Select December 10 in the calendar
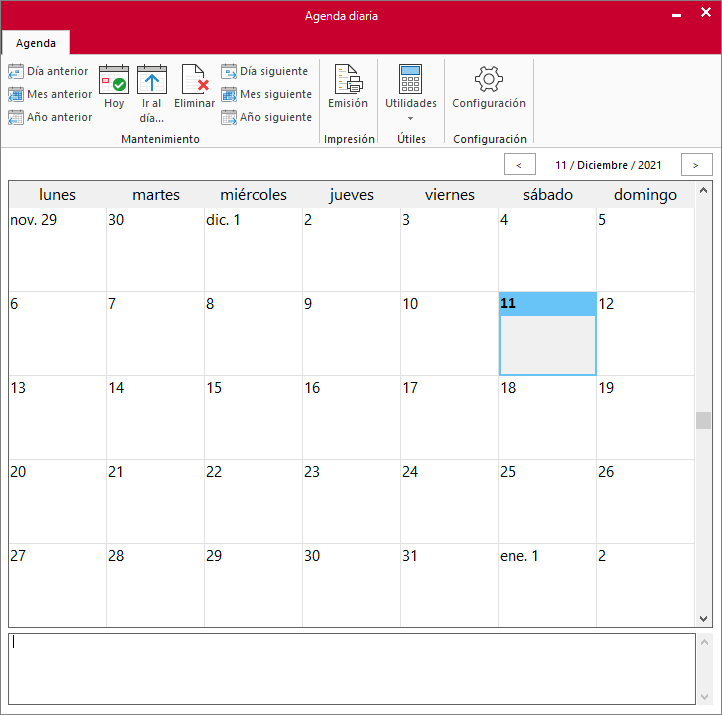This screenshot has height=715, width=722. click(449, 334)
